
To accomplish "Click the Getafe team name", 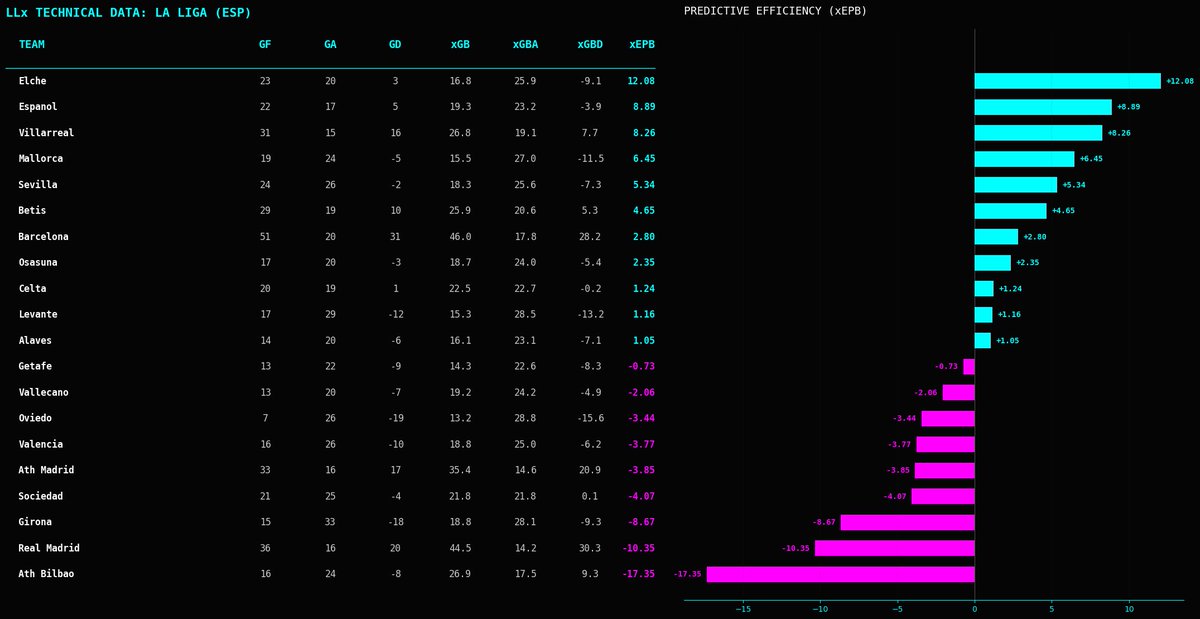I will pos(35,367).
